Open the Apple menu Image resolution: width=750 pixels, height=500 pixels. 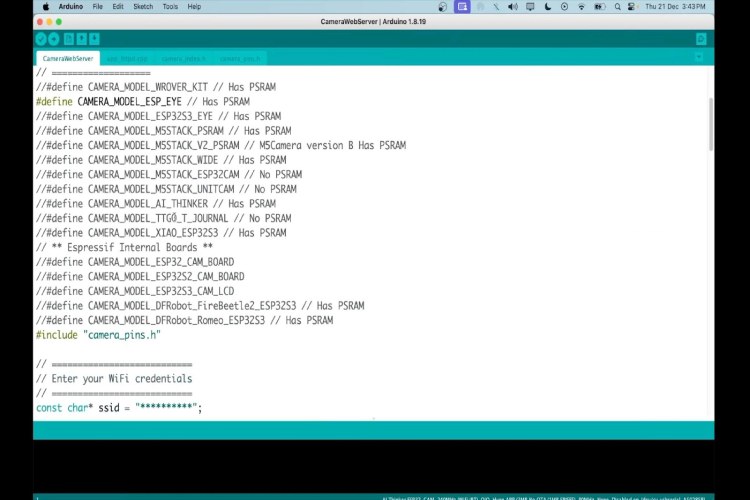[46, 7]
